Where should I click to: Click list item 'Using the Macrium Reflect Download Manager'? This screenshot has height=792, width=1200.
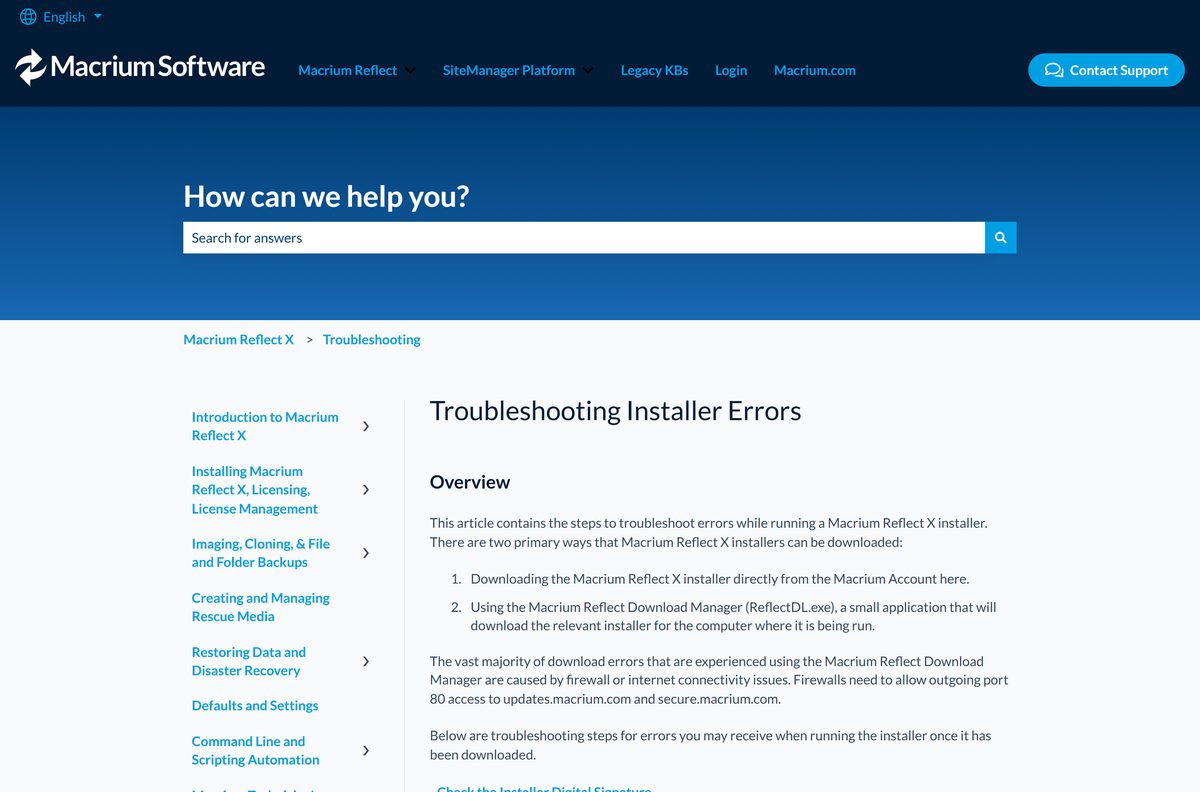click(733, 616)
